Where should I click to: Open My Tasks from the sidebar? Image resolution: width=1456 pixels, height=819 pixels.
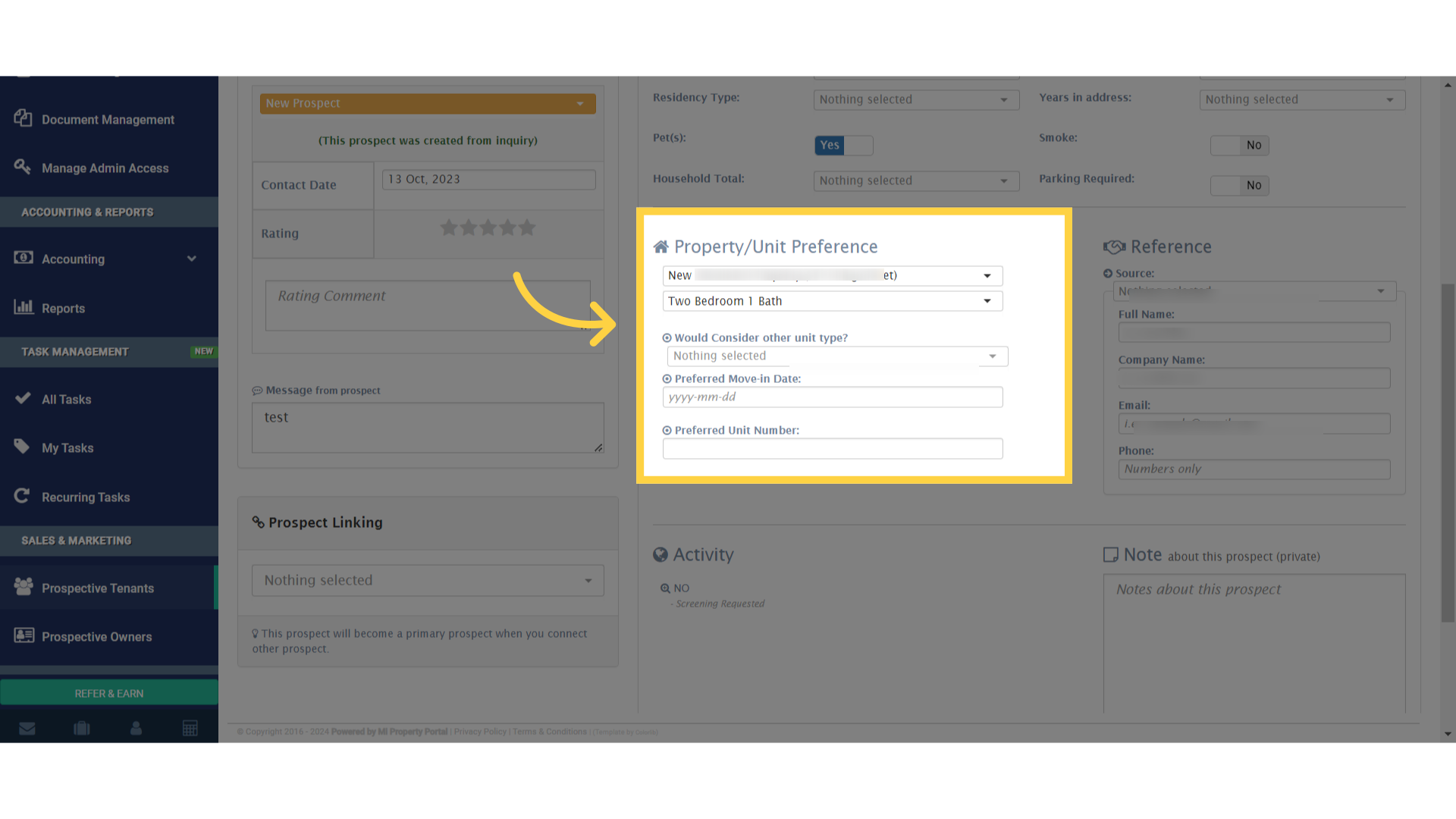[x=67, y=447]
